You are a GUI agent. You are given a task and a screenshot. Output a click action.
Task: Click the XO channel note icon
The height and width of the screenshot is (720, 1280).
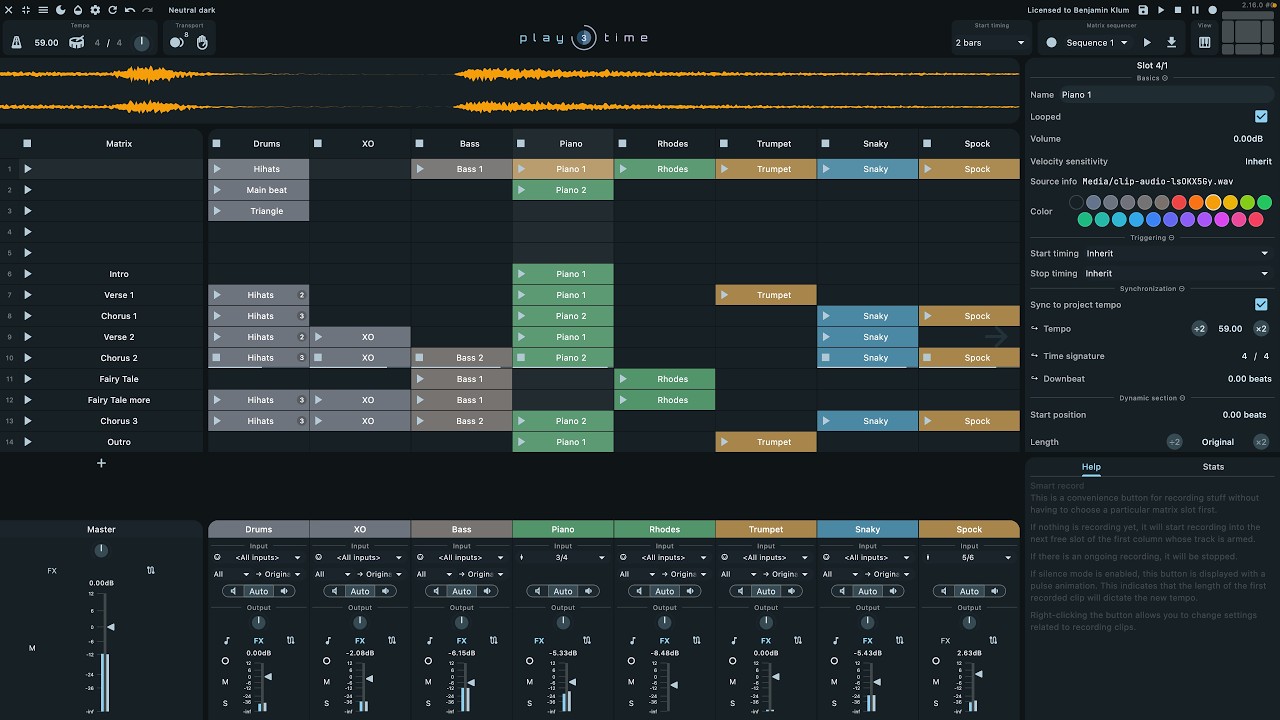click(x=328, y=641)
